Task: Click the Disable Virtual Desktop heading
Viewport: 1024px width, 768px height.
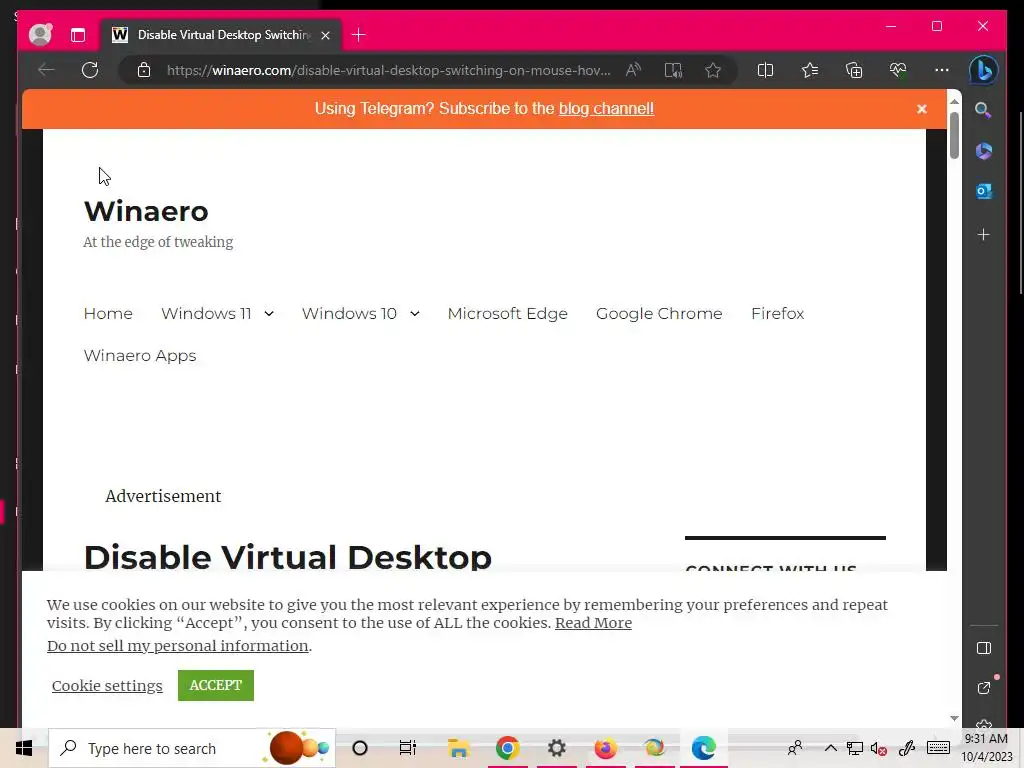Action: point(287,557)
